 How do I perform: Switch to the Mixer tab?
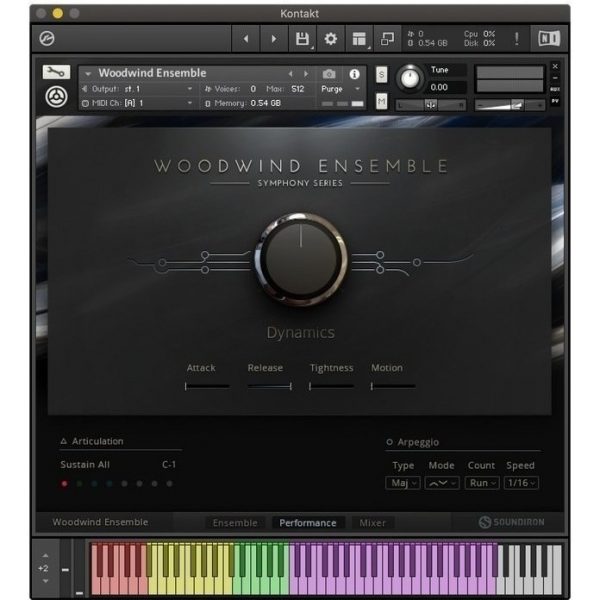(372, 523)
